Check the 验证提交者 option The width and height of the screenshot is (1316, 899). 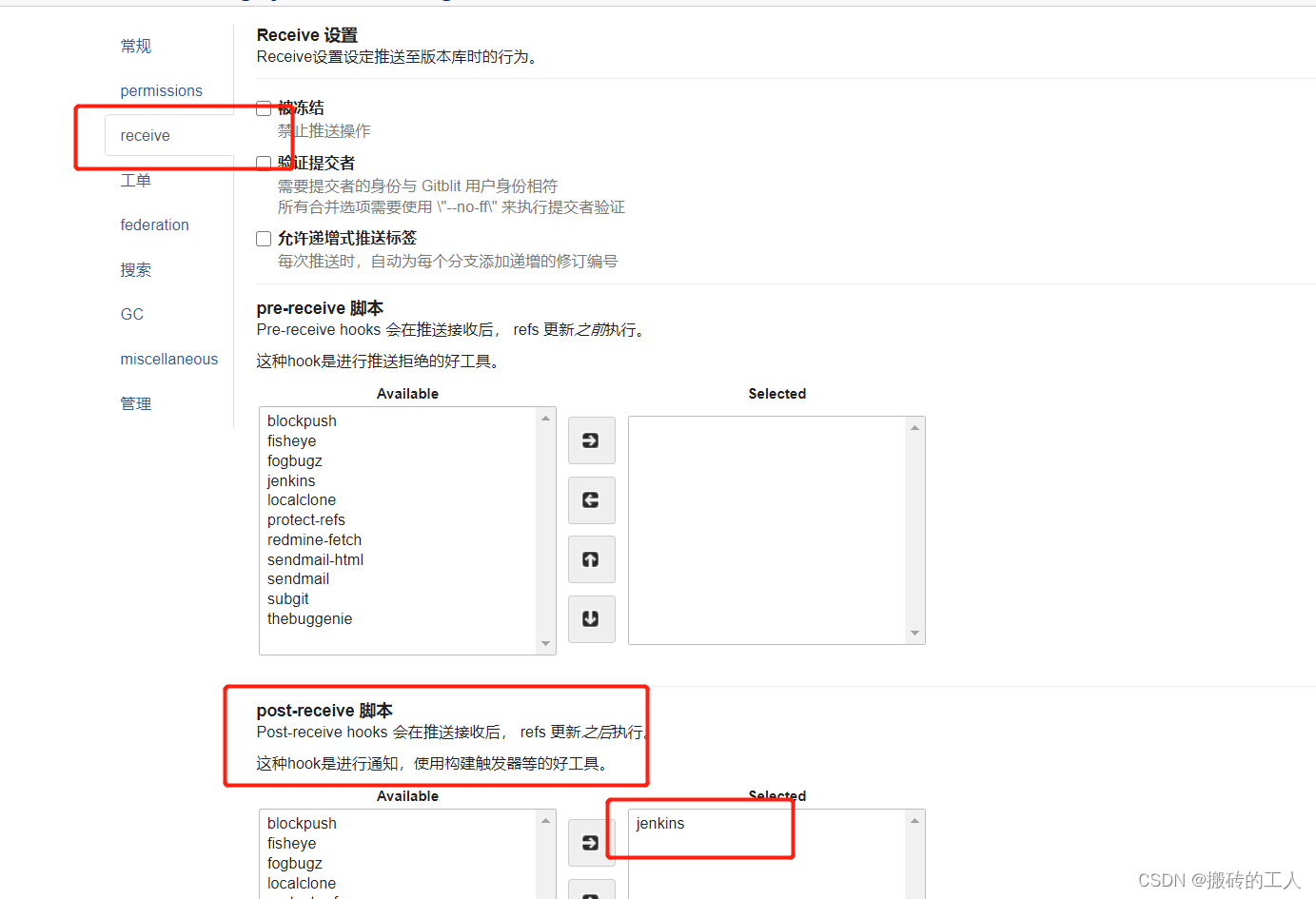click(x=264, y=162)
